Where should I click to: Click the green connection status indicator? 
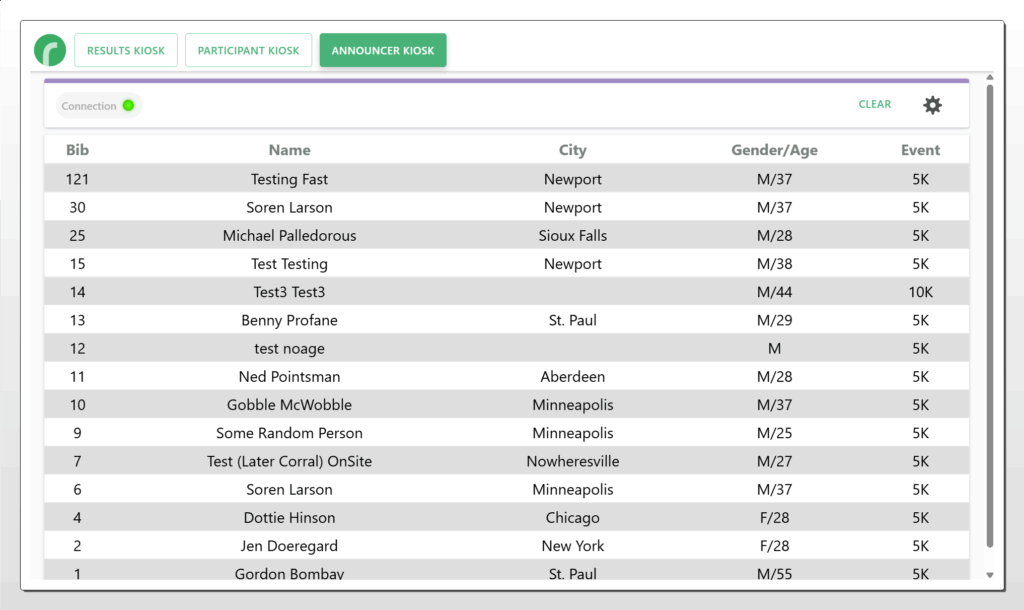(128, 106)
